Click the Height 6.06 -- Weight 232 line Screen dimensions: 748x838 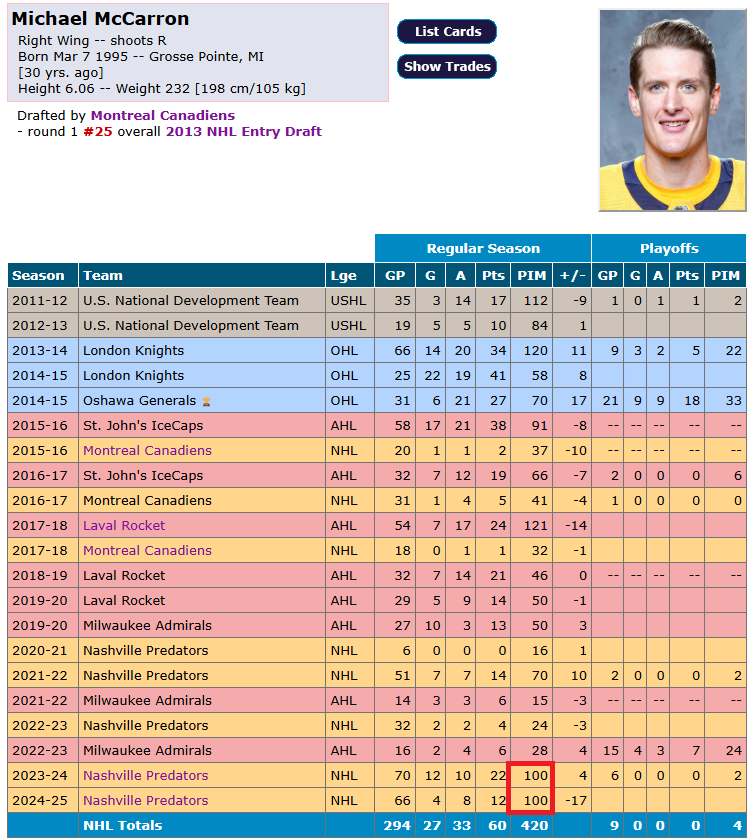click(x=162, y=89)
